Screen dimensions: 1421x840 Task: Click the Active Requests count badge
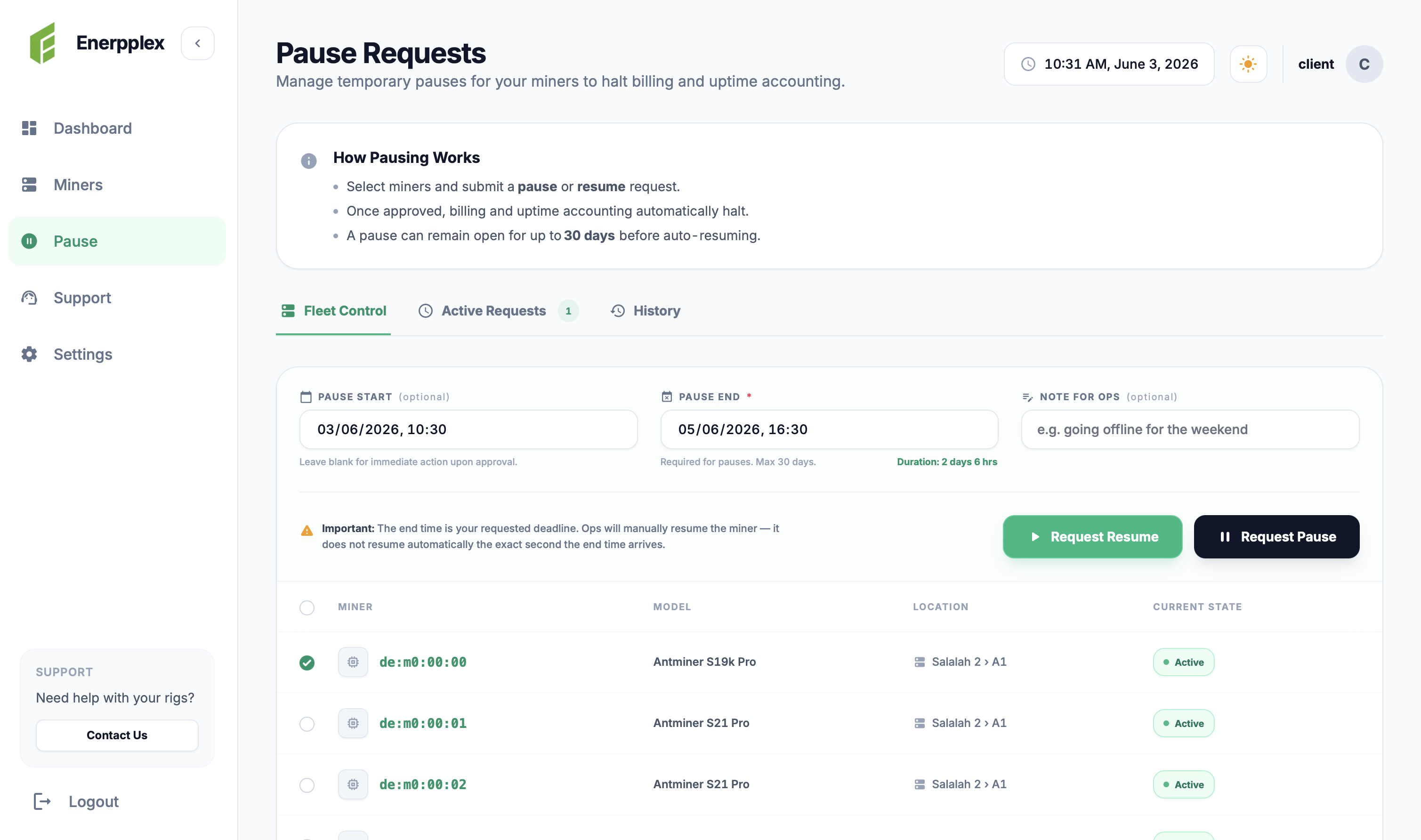pyautogui.click(x=568, y=311)
